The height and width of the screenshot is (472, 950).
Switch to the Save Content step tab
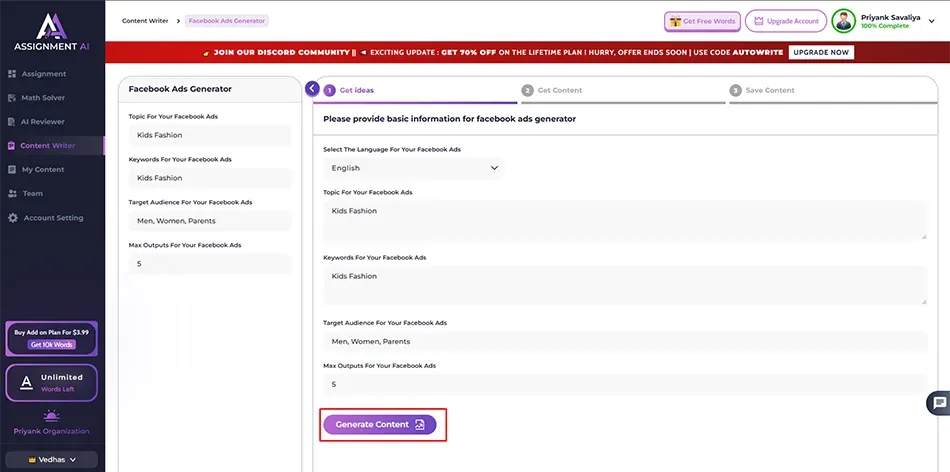(x=769, y=90)
